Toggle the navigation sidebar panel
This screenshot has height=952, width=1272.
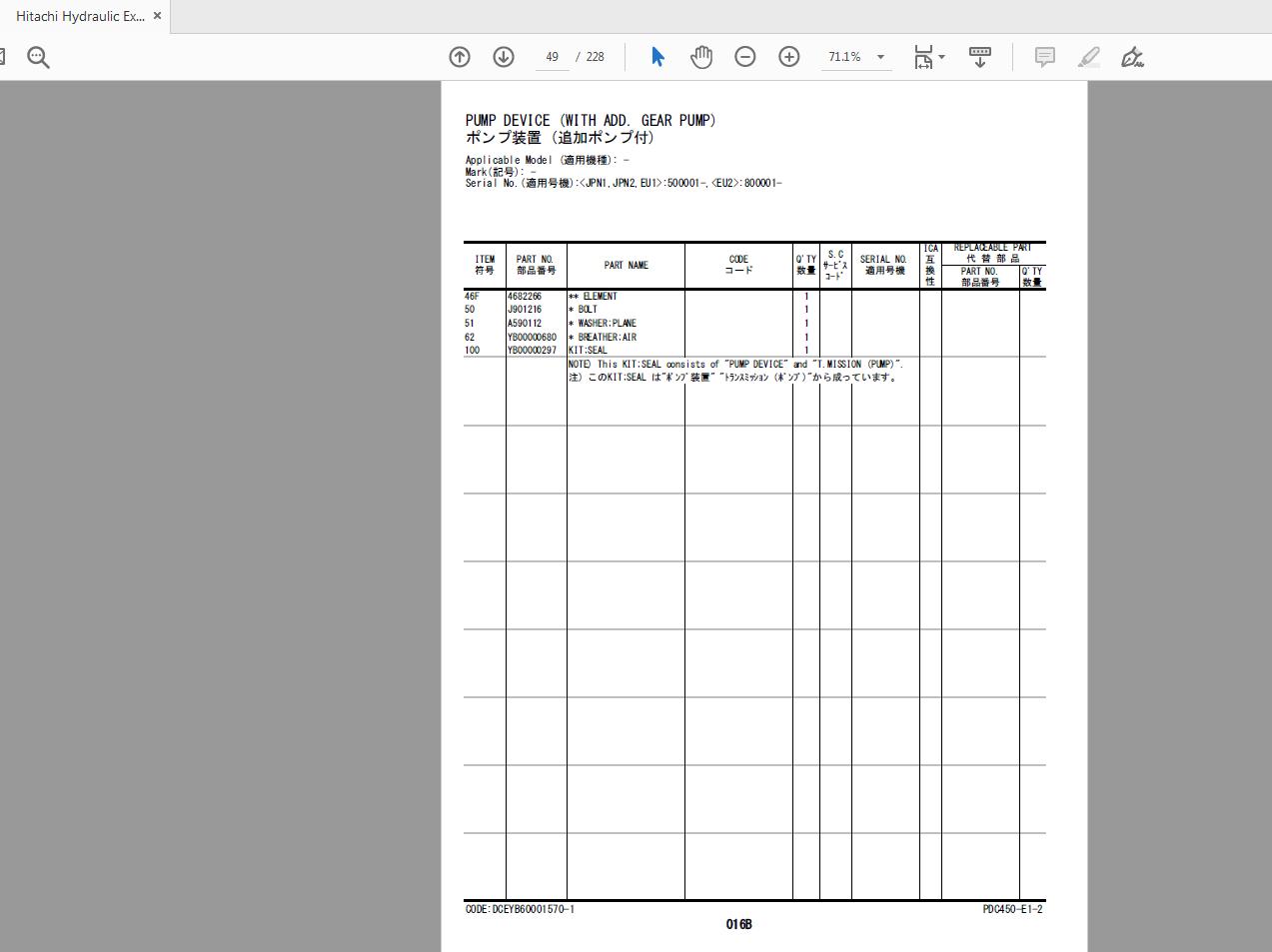coord(4,55)
